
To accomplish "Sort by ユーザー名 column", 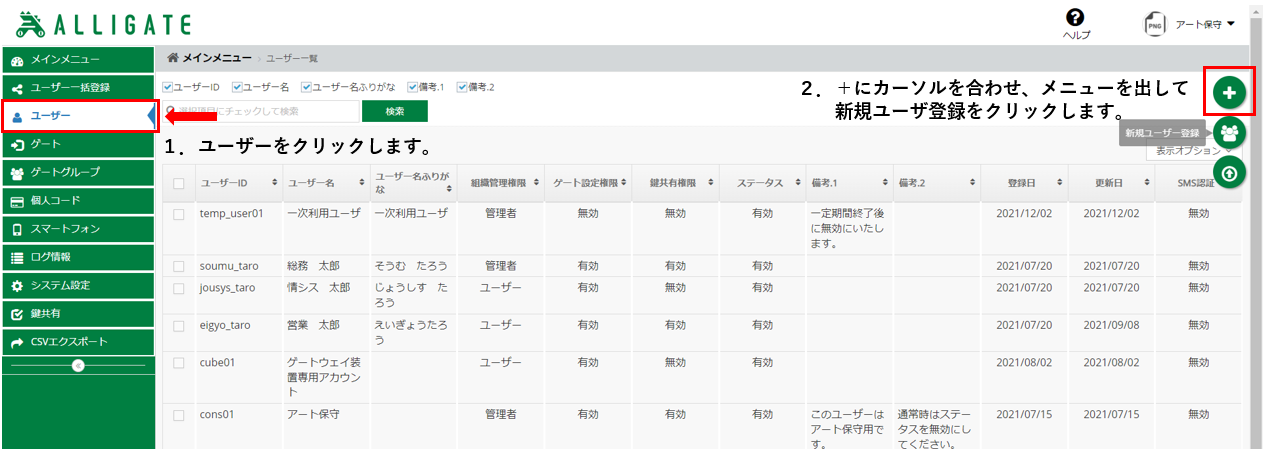I will point(325,183).
